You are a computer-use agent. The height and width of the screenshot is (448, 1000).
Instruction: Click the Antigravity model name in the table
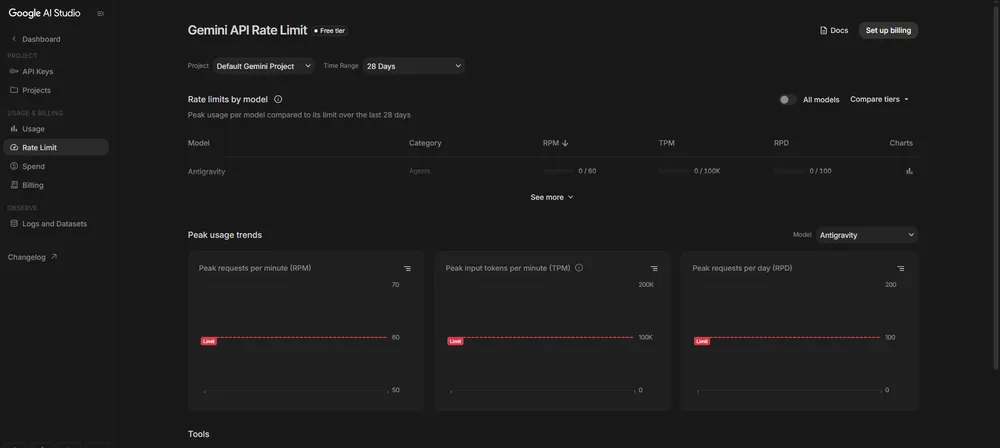point(207,172)
